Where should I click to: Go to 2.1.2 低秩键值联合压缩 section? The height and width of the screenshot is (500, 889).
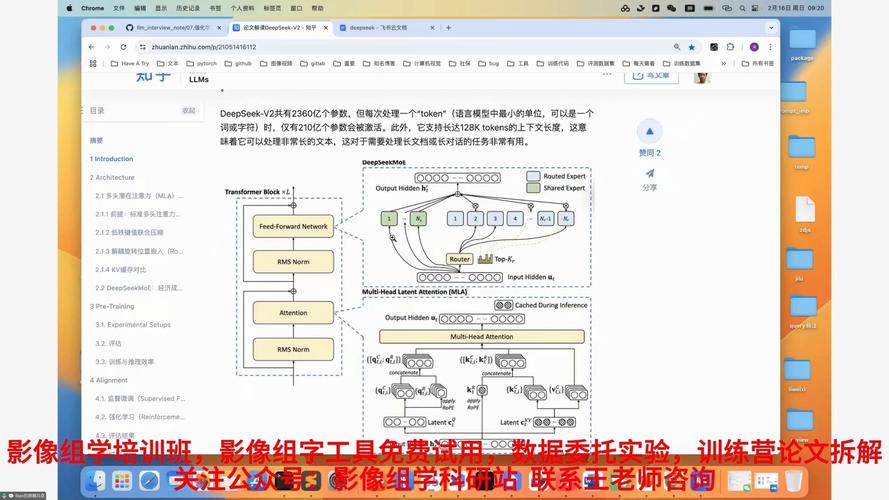point(129,232)
